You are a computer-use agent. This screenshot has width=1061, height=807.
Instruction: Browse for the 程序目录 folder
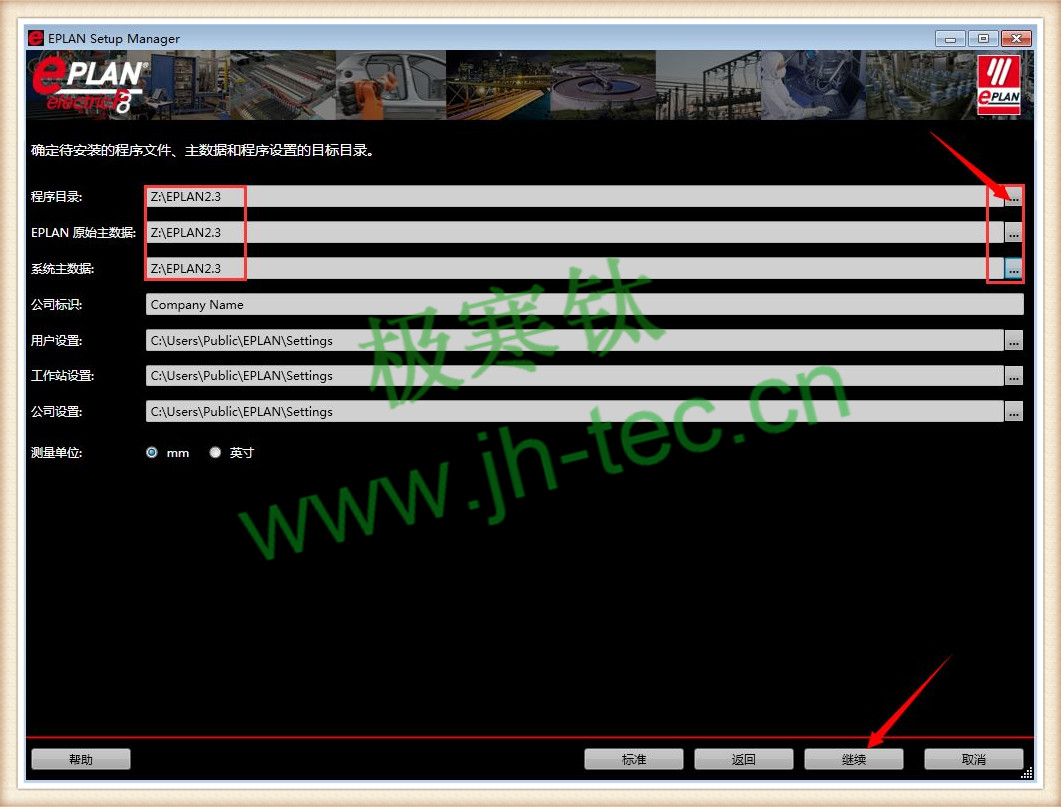1013,197
